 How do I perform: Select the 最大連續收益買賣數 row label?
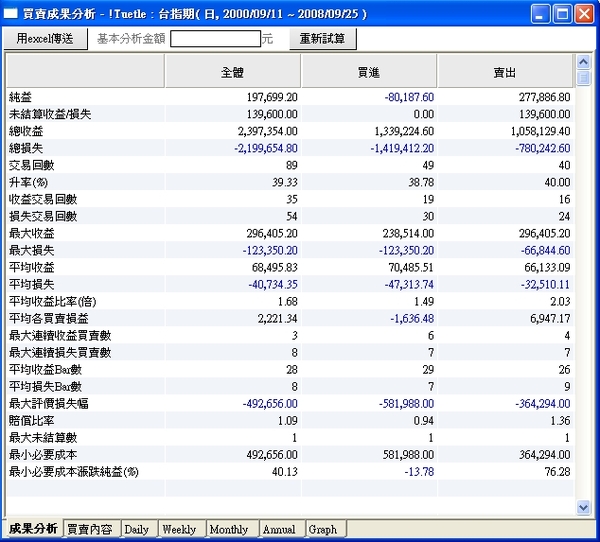[x=60, y=335]
